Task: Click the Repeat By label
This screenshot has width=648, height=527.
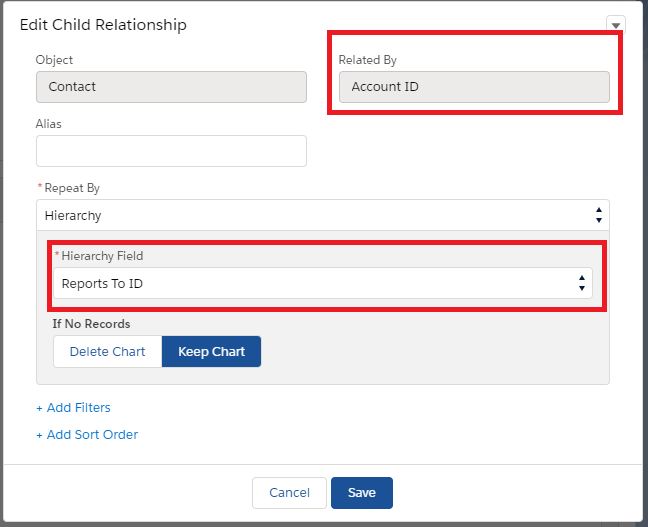Action: (72, 188)
